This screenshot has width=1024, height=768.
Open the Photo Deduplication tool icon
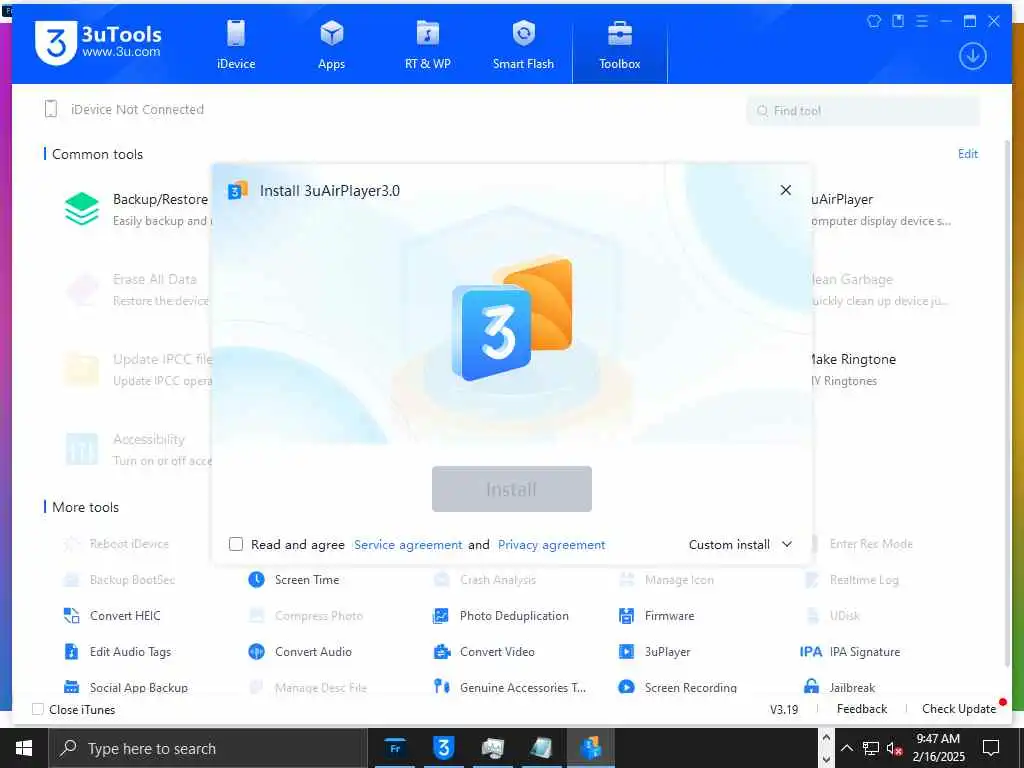point(441,615)
